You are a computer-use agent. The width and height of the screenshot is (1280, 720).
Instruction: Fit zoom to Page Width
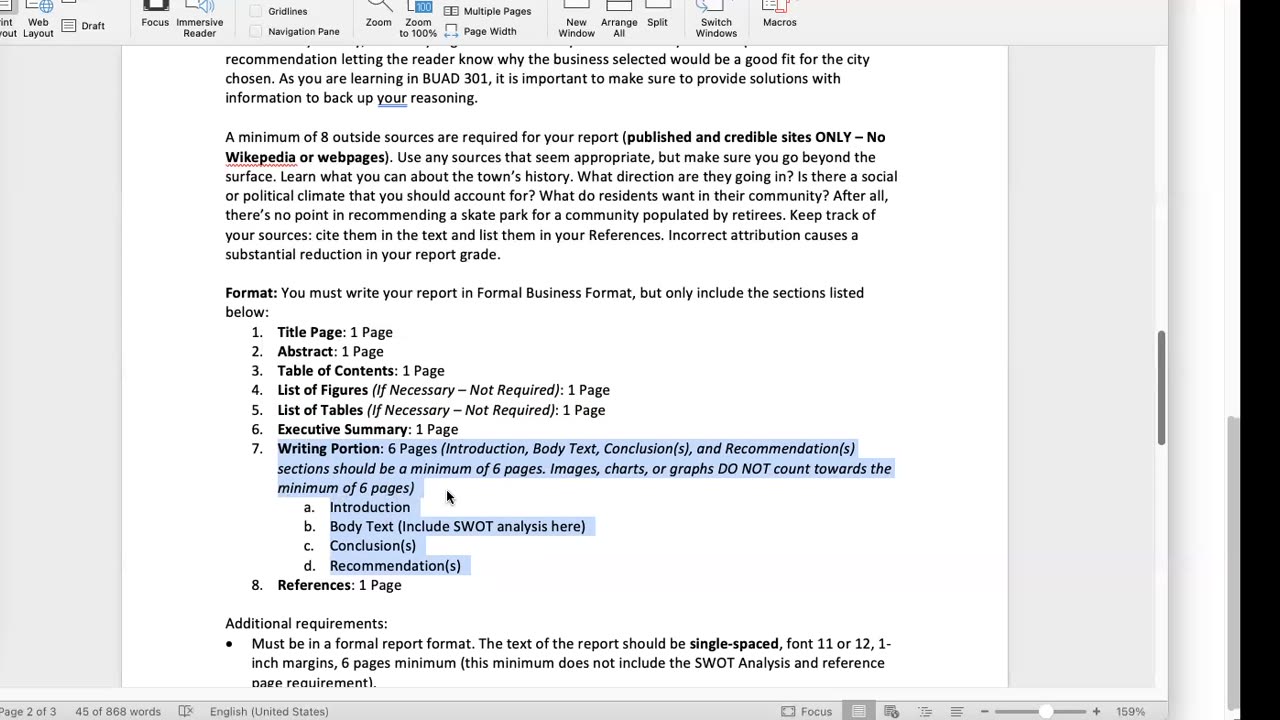click(481, 31)
